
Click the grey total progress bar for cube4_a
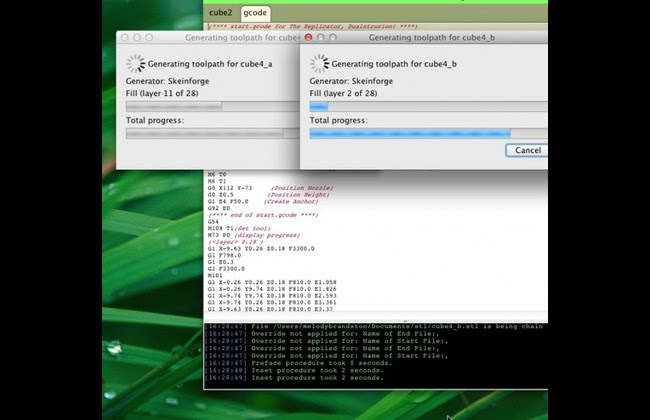pos(213,134)
